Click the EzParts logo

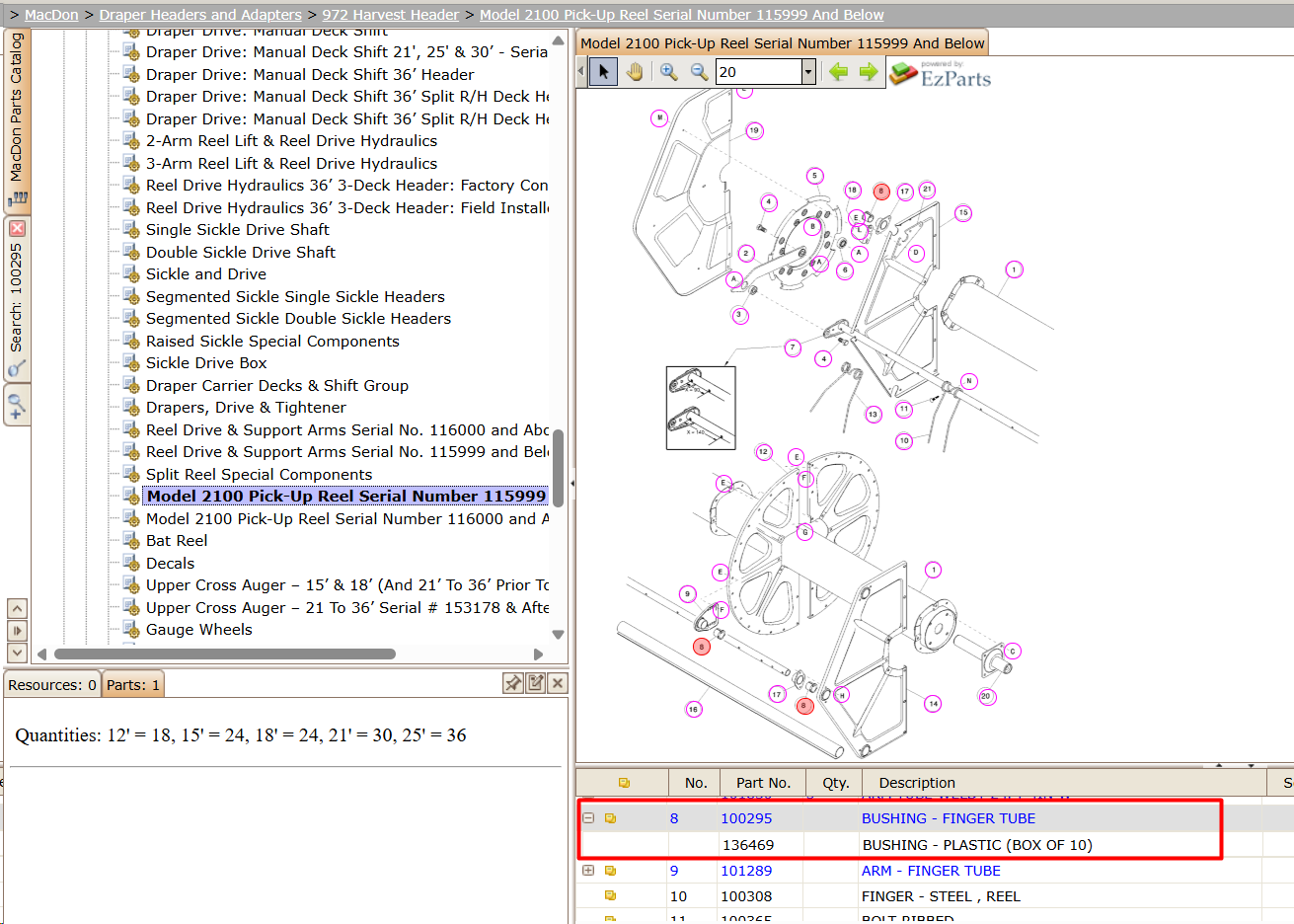(x=941, y=74)
